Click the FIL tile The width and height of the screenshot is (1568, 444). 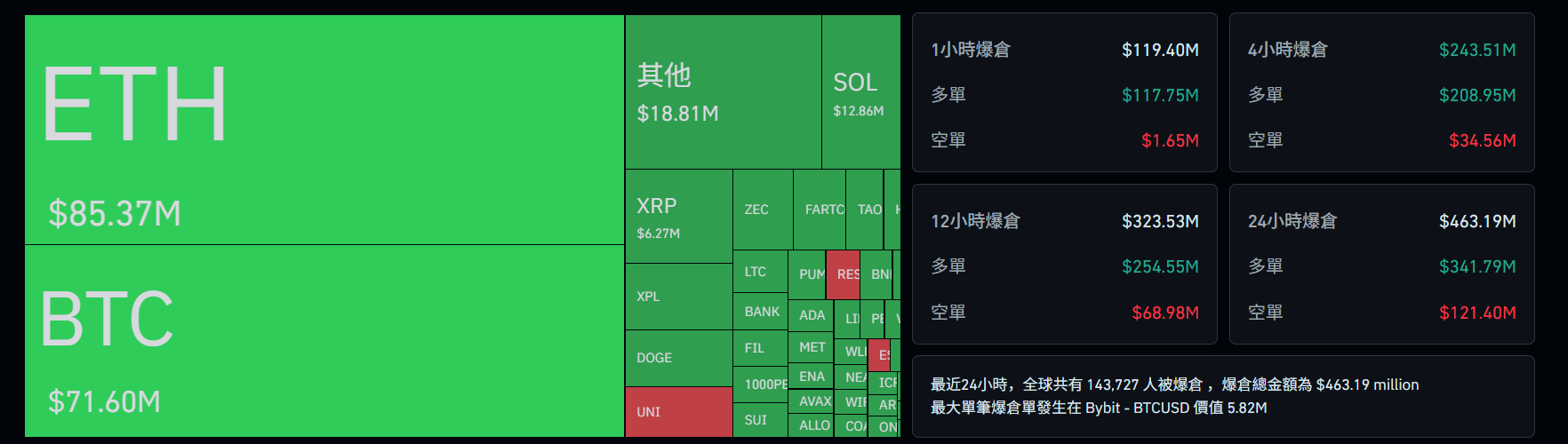[760, 348]
